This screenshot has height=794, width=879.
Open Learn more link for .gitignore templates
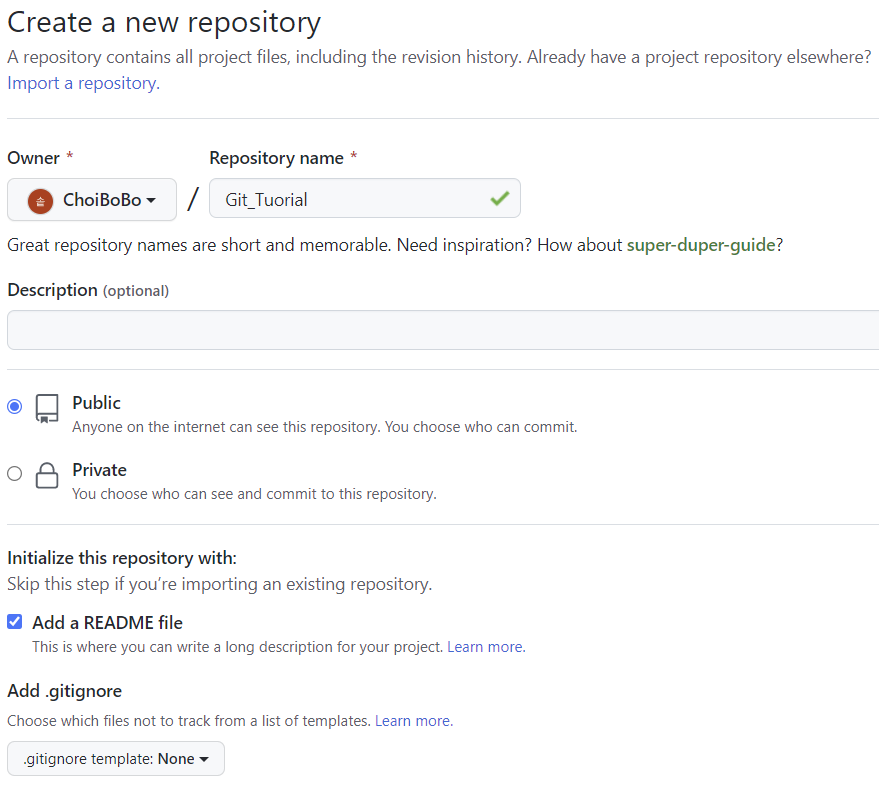pos(414,721)
